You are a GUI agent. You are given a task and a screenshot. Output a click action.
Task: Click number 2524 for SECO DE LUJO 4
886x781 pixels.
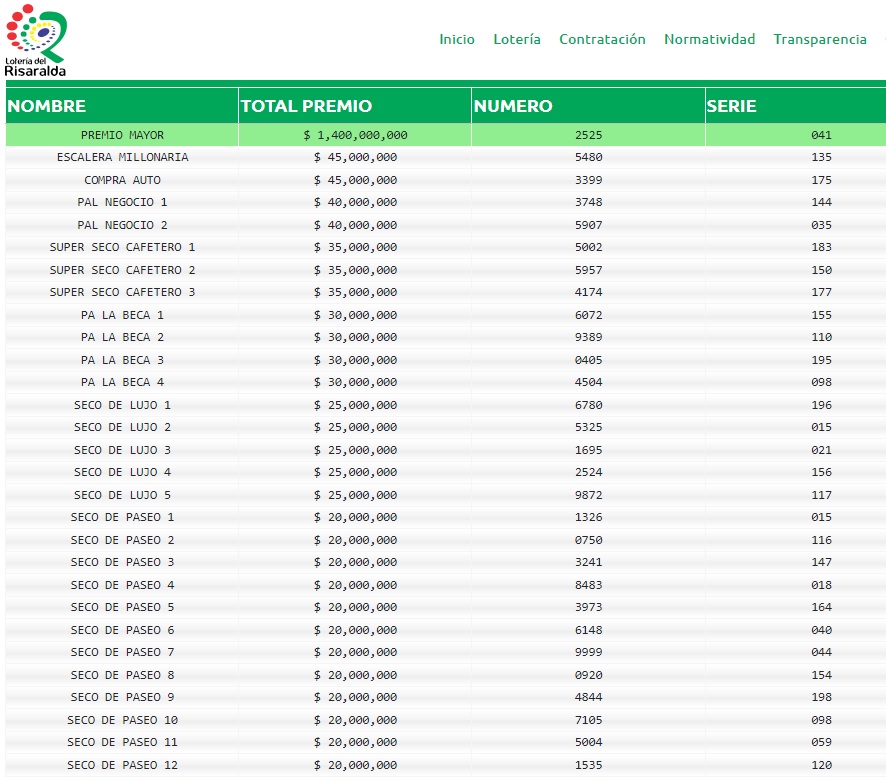tap(588, 472)
